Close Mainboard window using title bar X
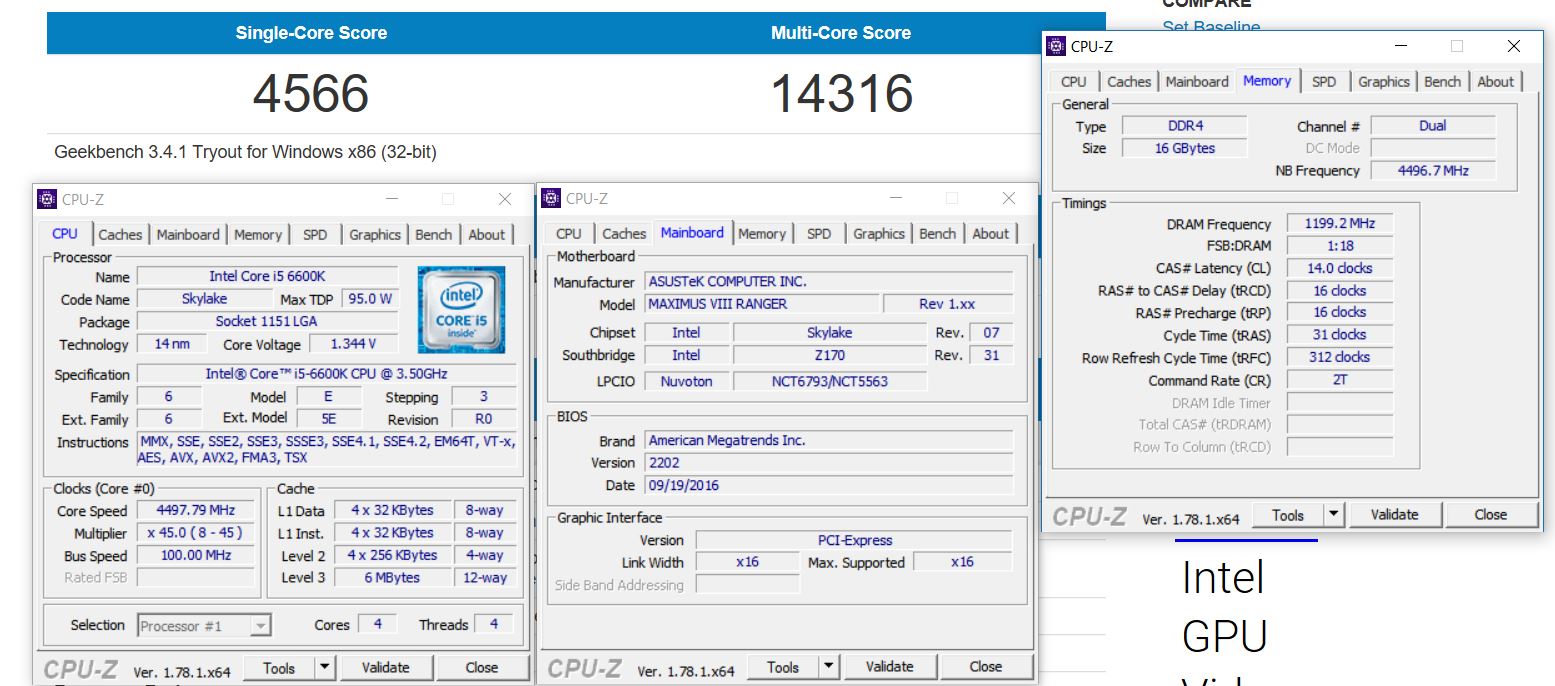The width and height of the screenshot is (1555, 686). (x=1008, y=198)
